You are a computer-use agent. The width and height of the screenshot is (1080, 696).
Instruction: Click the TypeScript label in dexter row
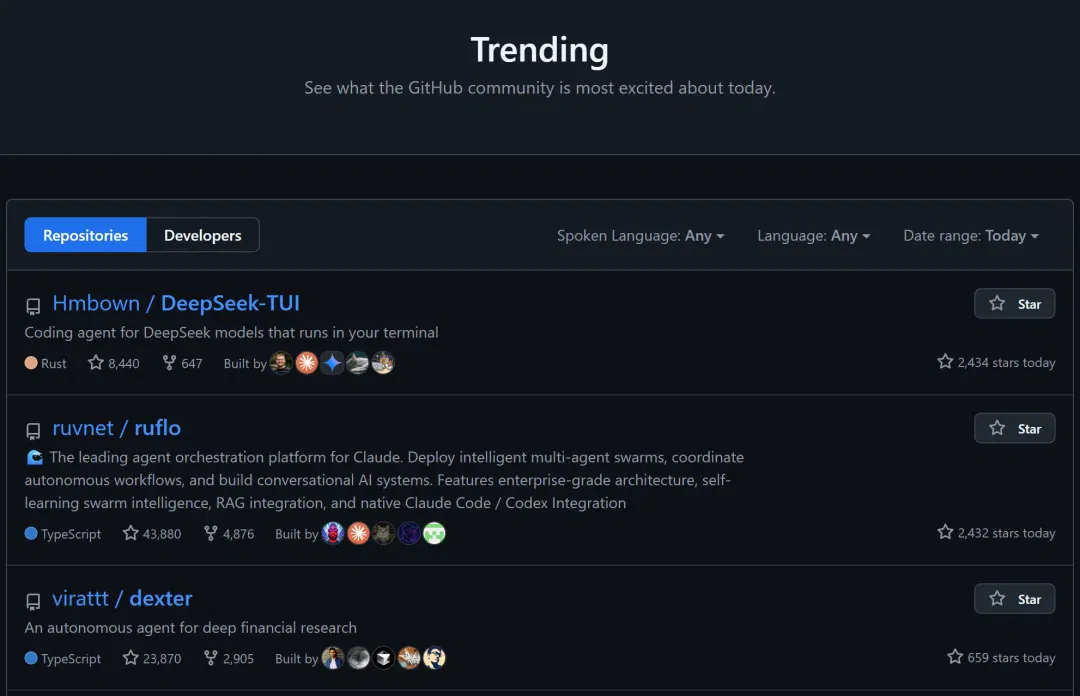71,658
